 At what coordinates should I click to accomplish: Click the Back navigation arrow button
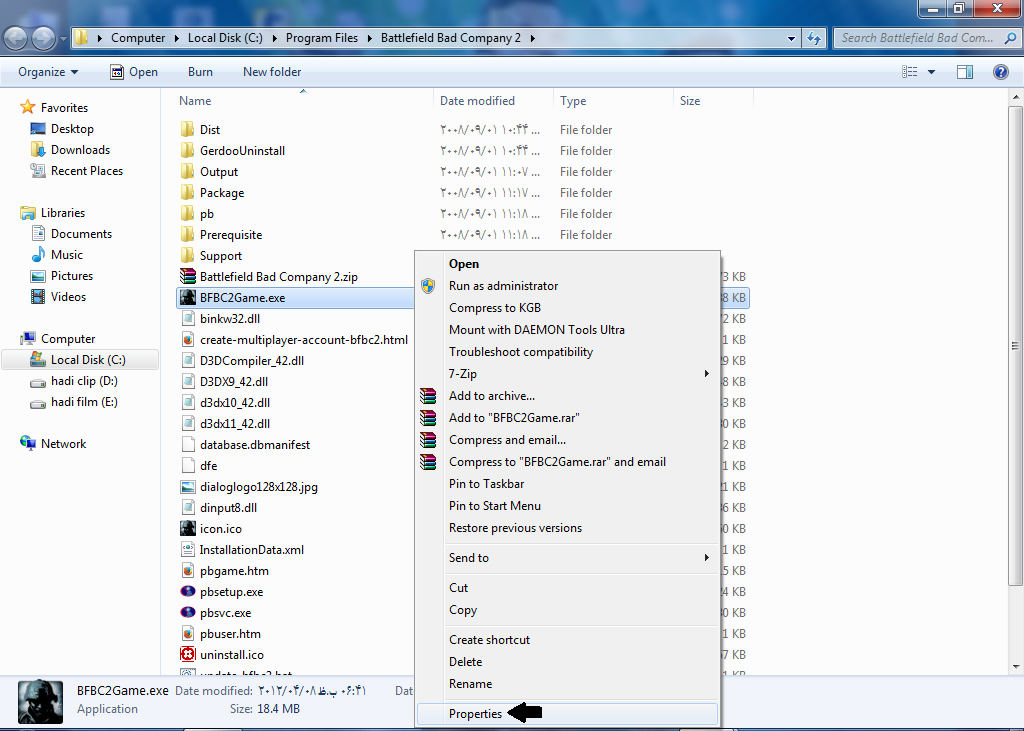point(16,38)
